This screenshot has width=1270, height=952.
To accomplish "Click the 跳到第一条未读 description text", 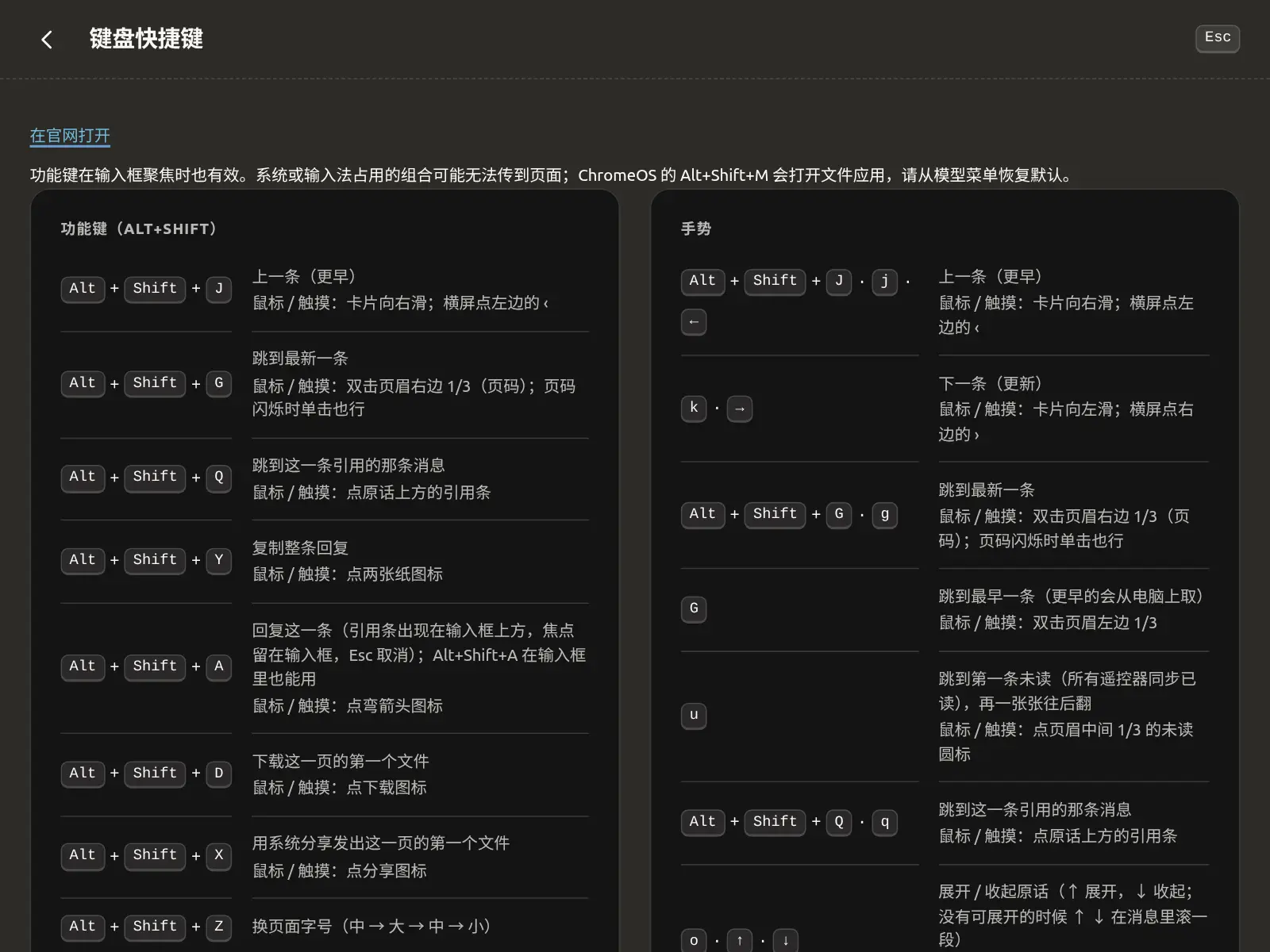I will coord(1068,691).
